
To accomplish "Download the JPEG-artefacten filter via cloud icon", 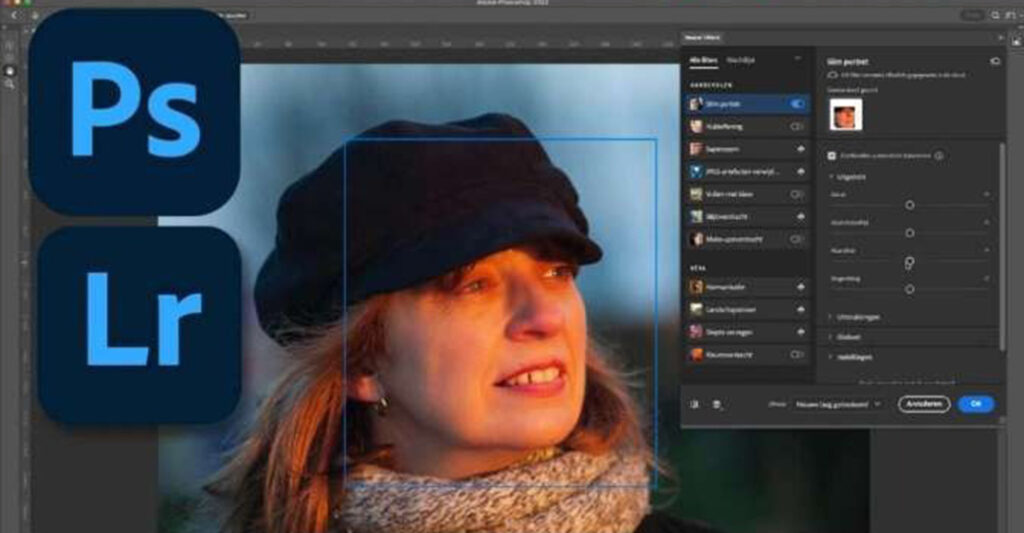I will click(800, 172).
